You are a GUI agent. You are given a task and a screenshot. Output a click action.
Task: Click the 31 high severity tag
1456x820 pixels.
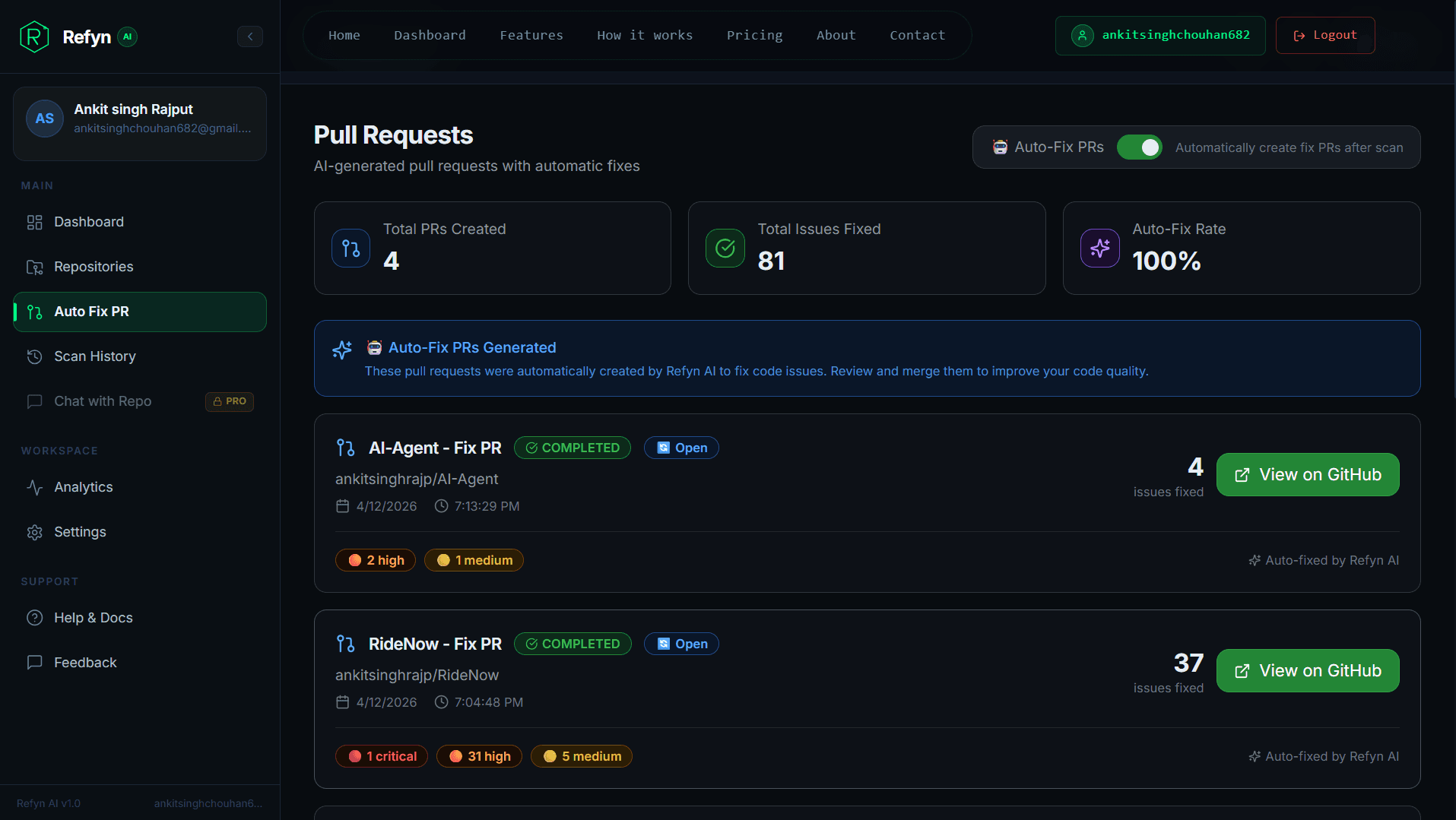(x=479, y=756)
